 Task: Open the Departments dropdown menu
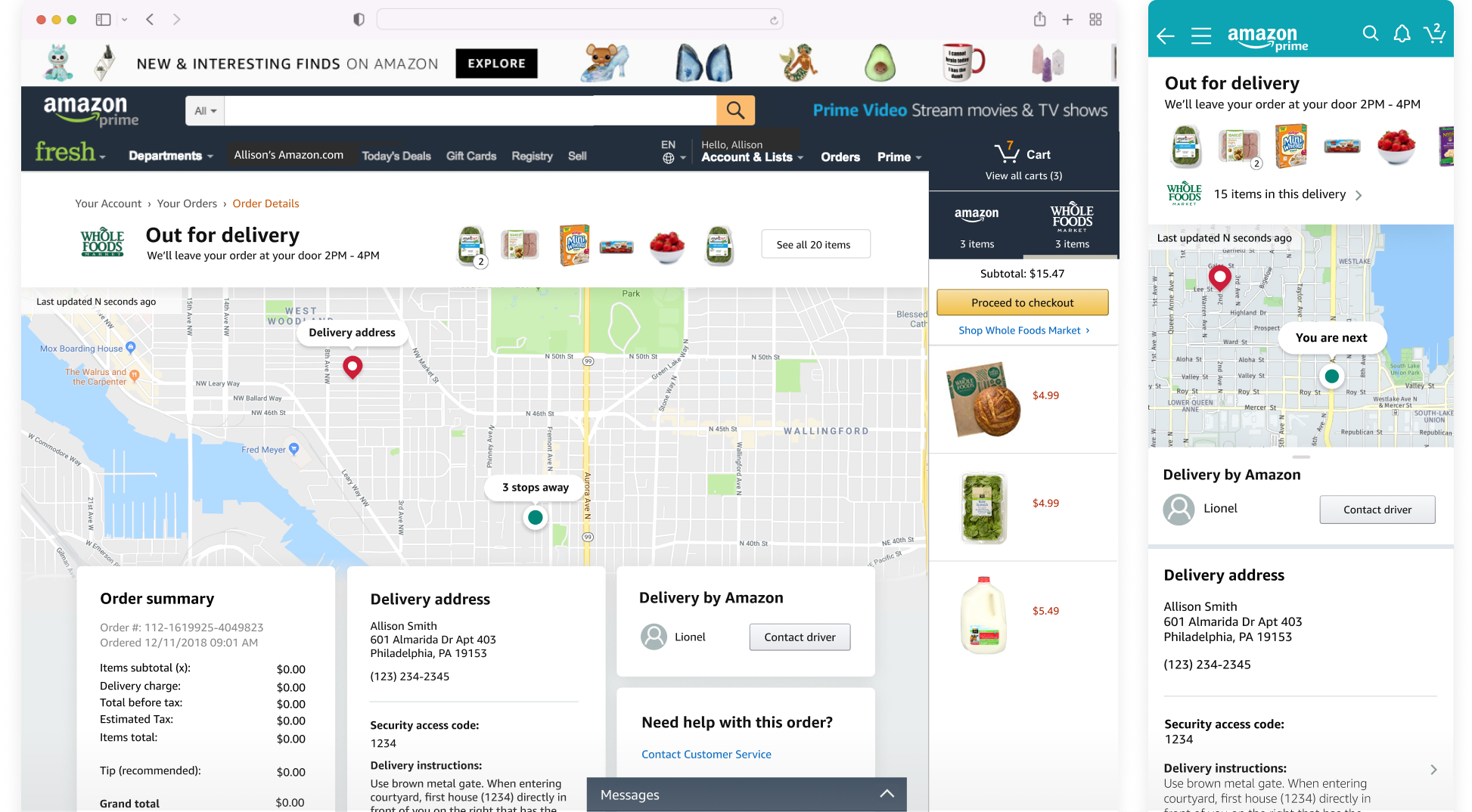(171, 156)
